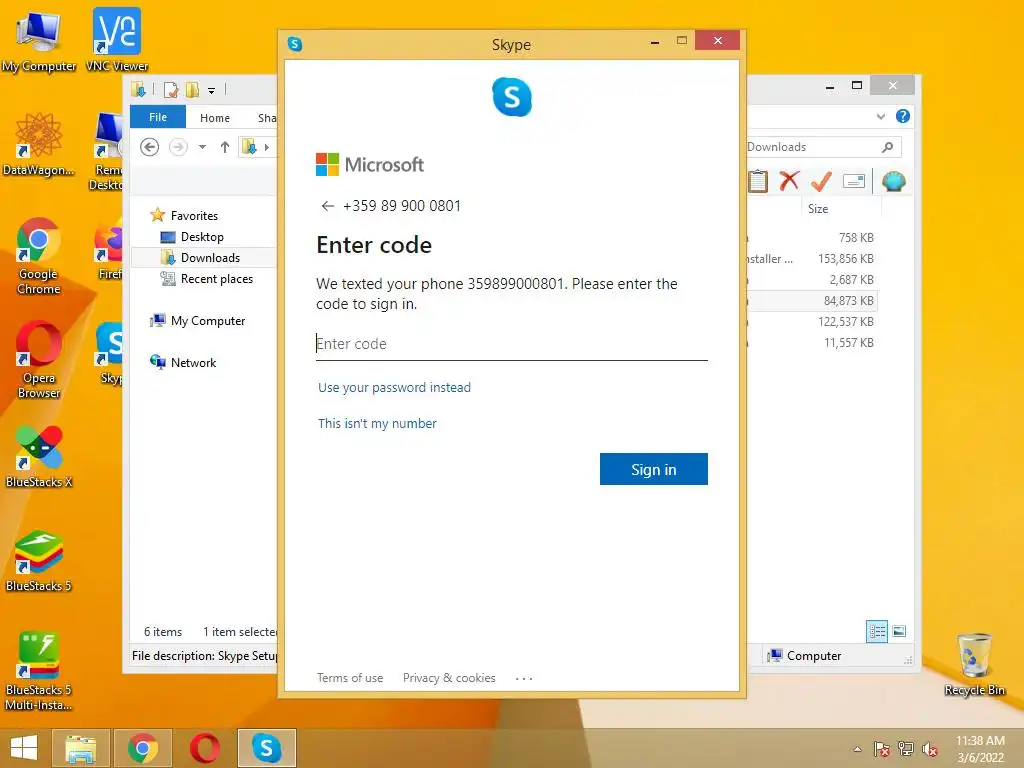
Task: Select the file sized 122,537 KB
Action: [845, 321]
